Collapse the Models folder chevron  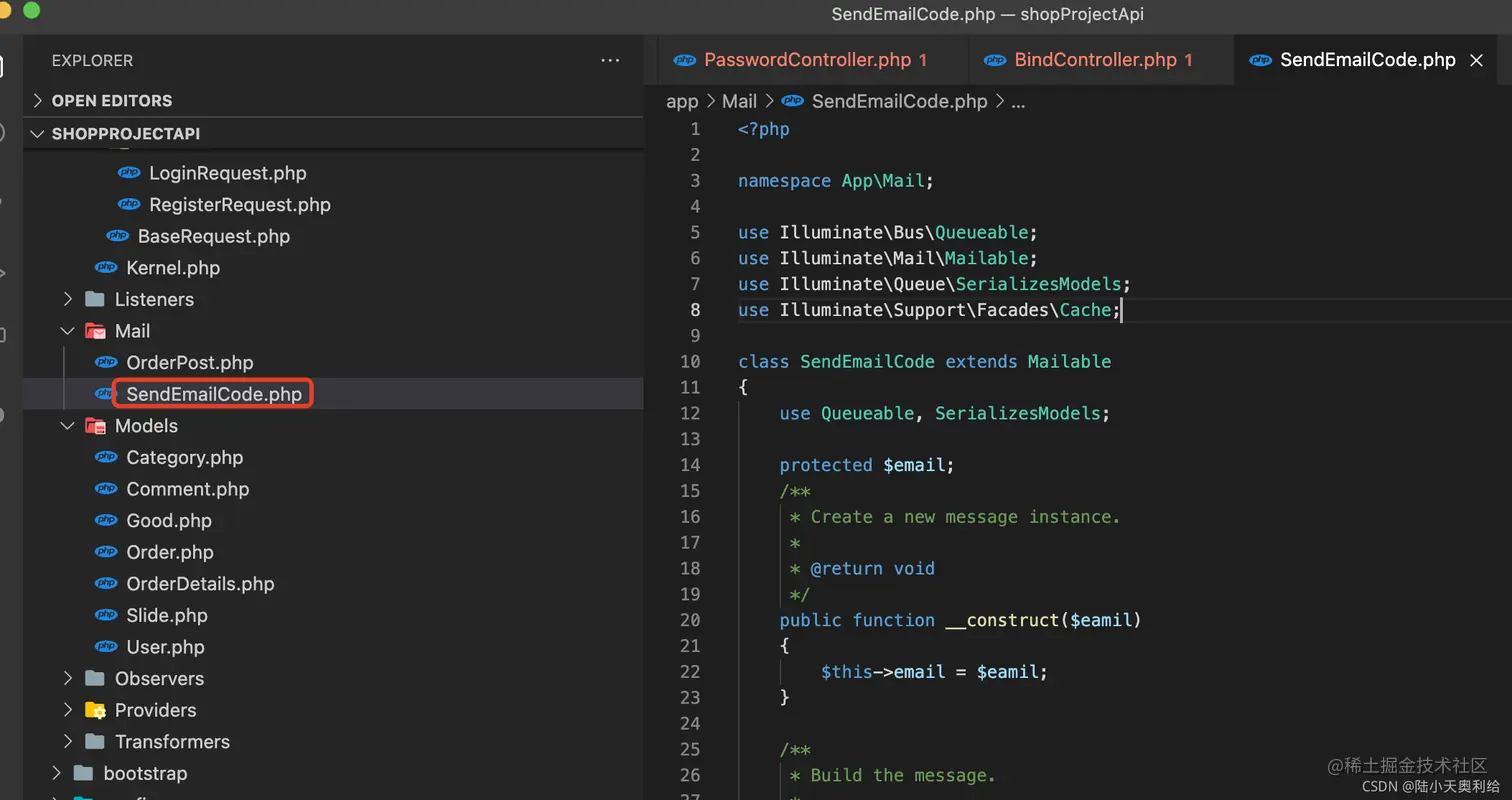(68, 426)
